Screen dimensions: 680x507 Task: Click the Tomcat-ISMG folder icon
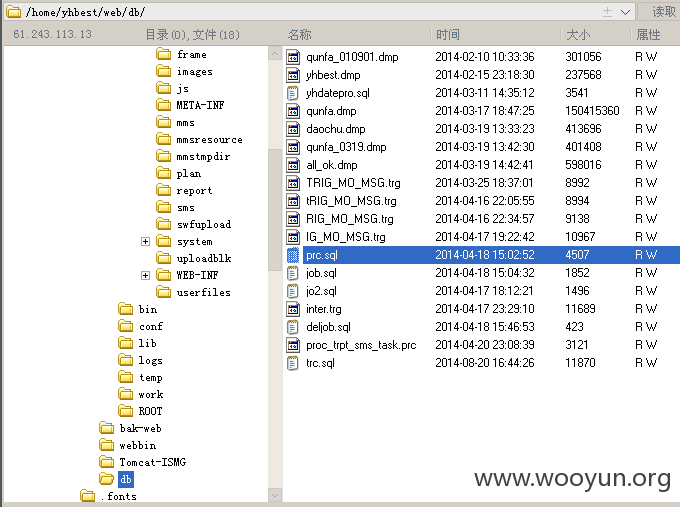[x=107, y=462]
